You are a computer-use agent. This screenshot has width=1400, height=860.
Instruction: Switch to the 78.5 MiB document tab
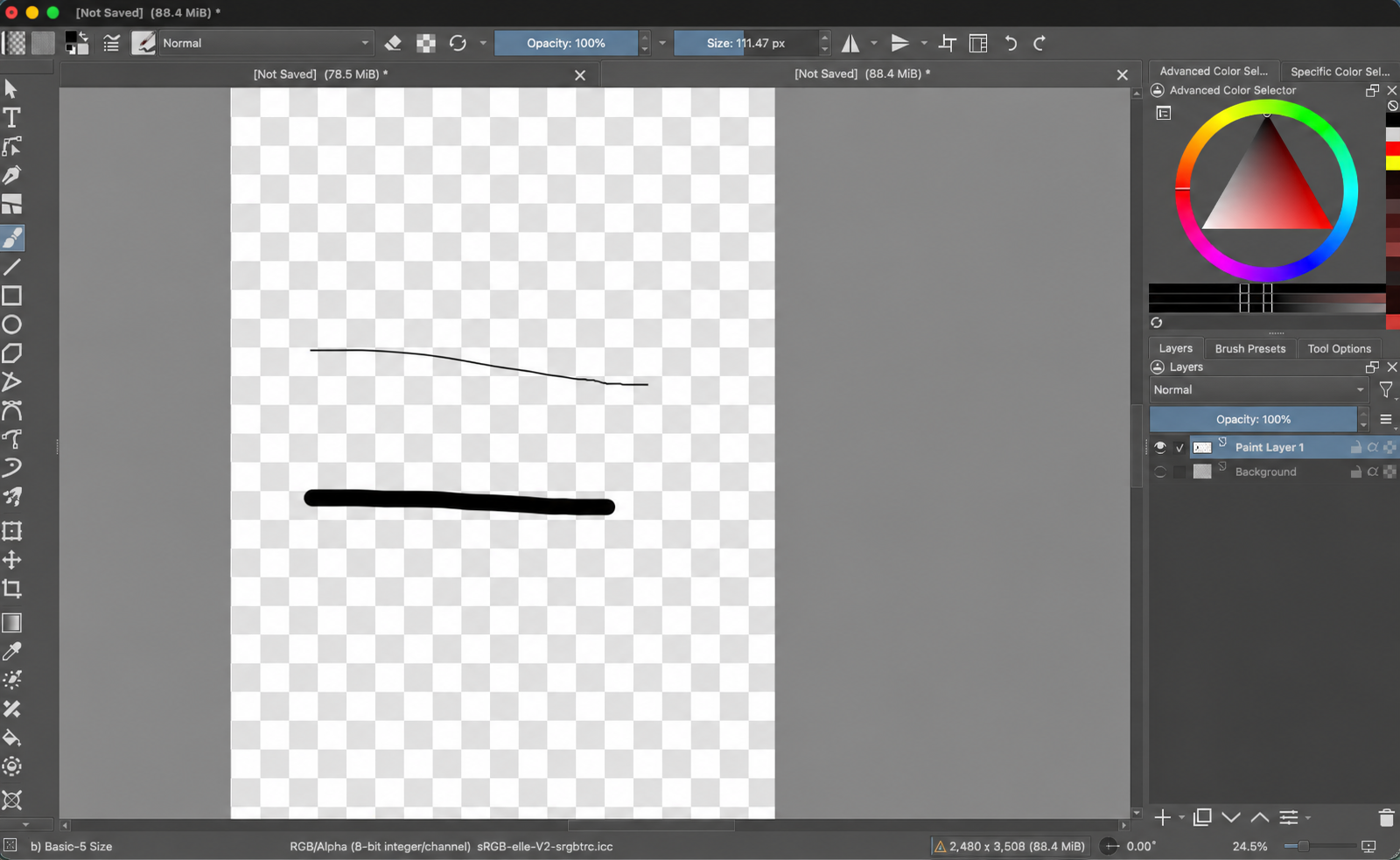pos(320,74)
